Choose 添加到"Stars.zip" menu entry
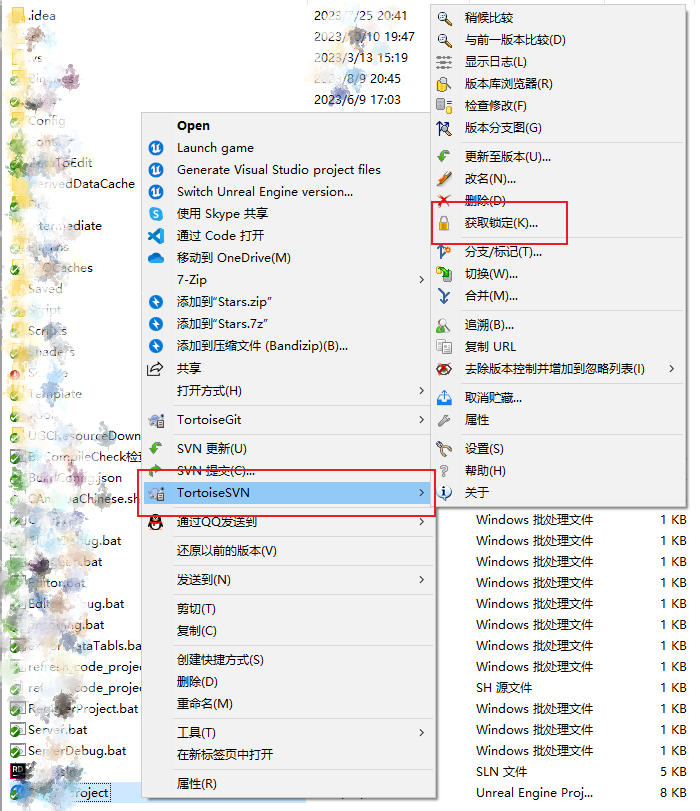700x811 pixels. click(x=225, y=302)
